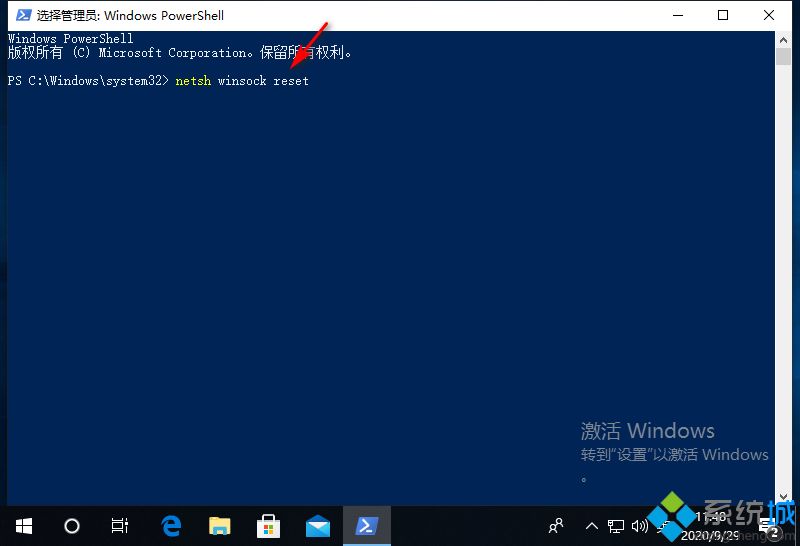Open the Windows Start menu
Screen dimensions: 800x546
click(x=23, y=526)
